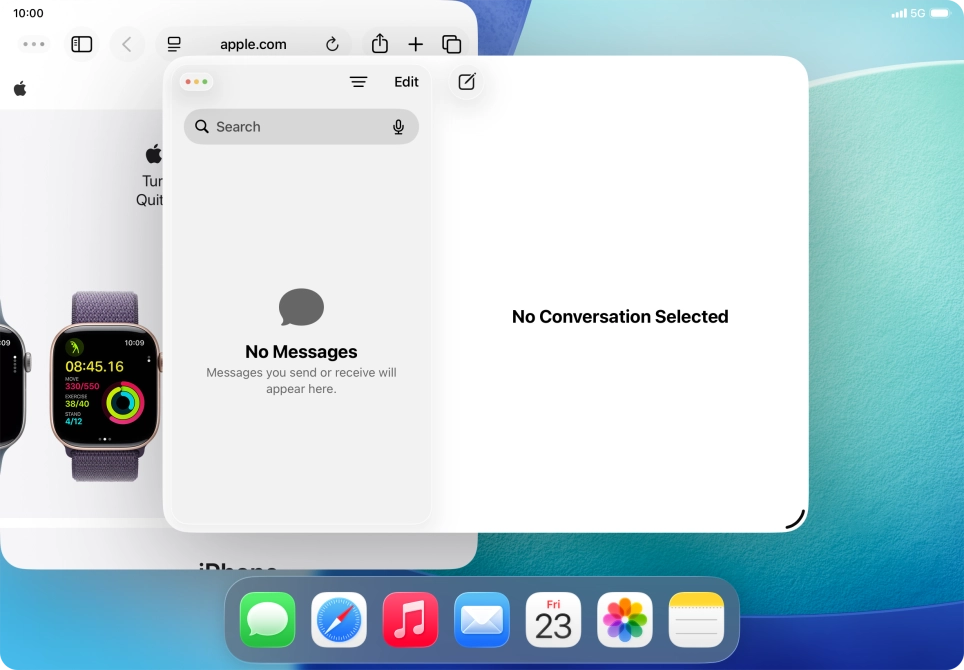Open the Messages window controls menu
This screenshot has height=670, width=964.
[x=196, y=81]
